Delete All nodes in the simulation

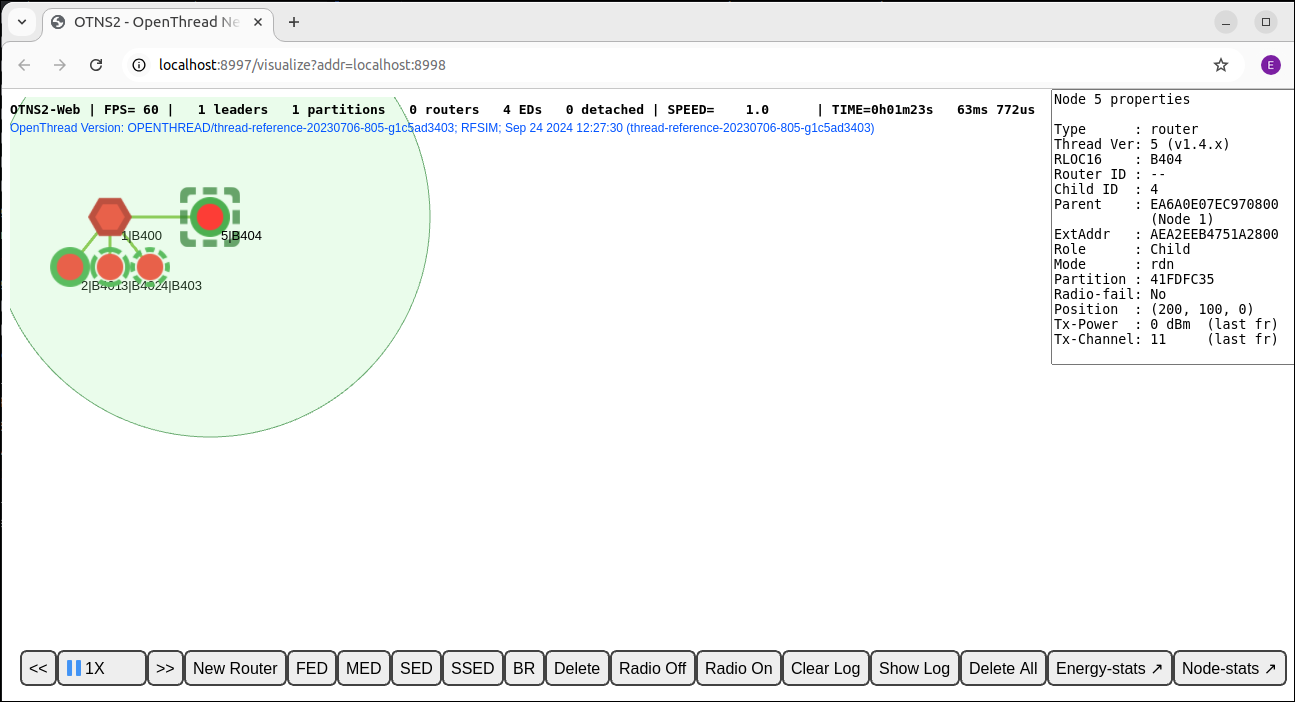pyautogui.click(x=1003, y=668)
